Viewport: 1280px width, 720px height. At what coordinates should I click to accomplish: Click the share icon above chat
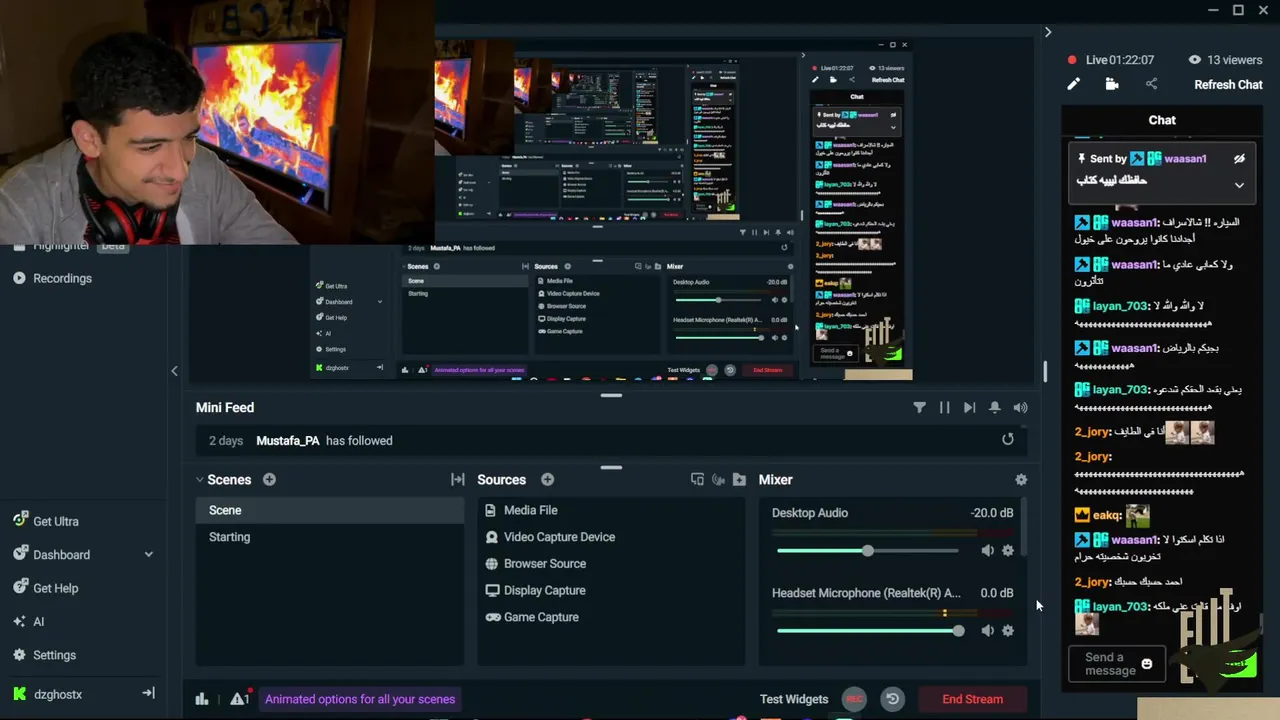[1151, 84]
